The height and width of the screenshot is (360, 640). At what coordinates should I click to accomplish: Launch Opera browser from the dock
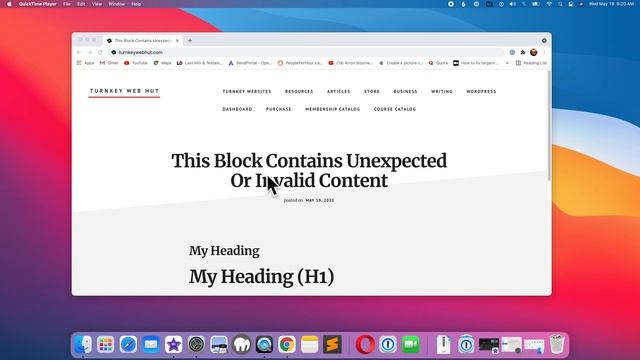(x=365, y=345)
